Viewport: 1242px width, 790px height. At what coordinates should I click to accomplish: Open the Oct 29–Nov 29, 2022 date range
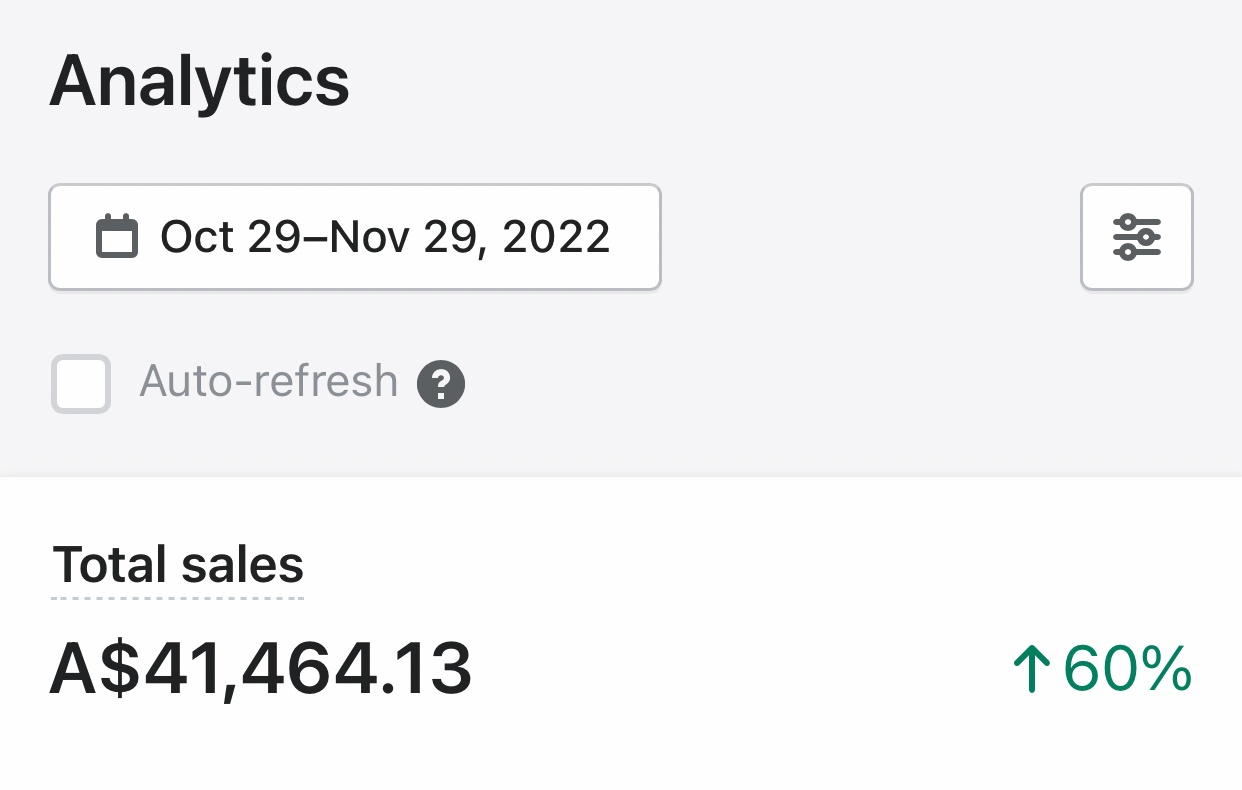[355, 237]
